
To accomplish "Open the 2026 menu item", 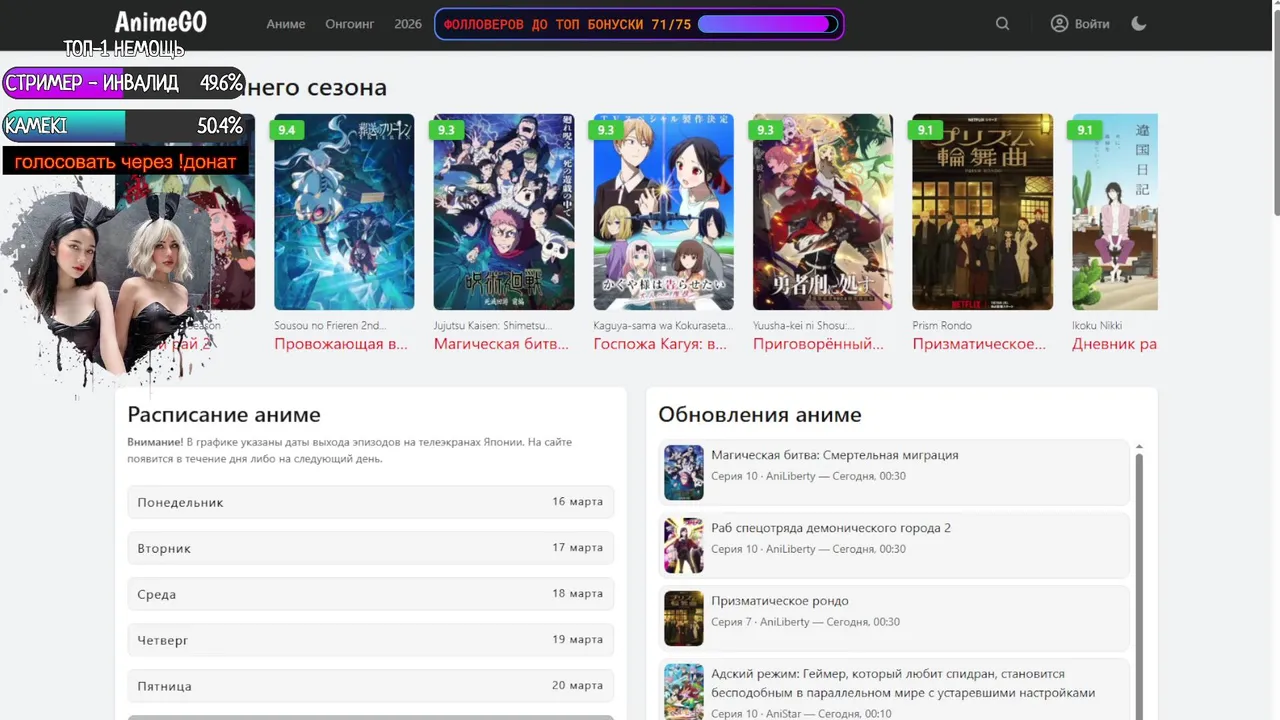I will (408, 24).
